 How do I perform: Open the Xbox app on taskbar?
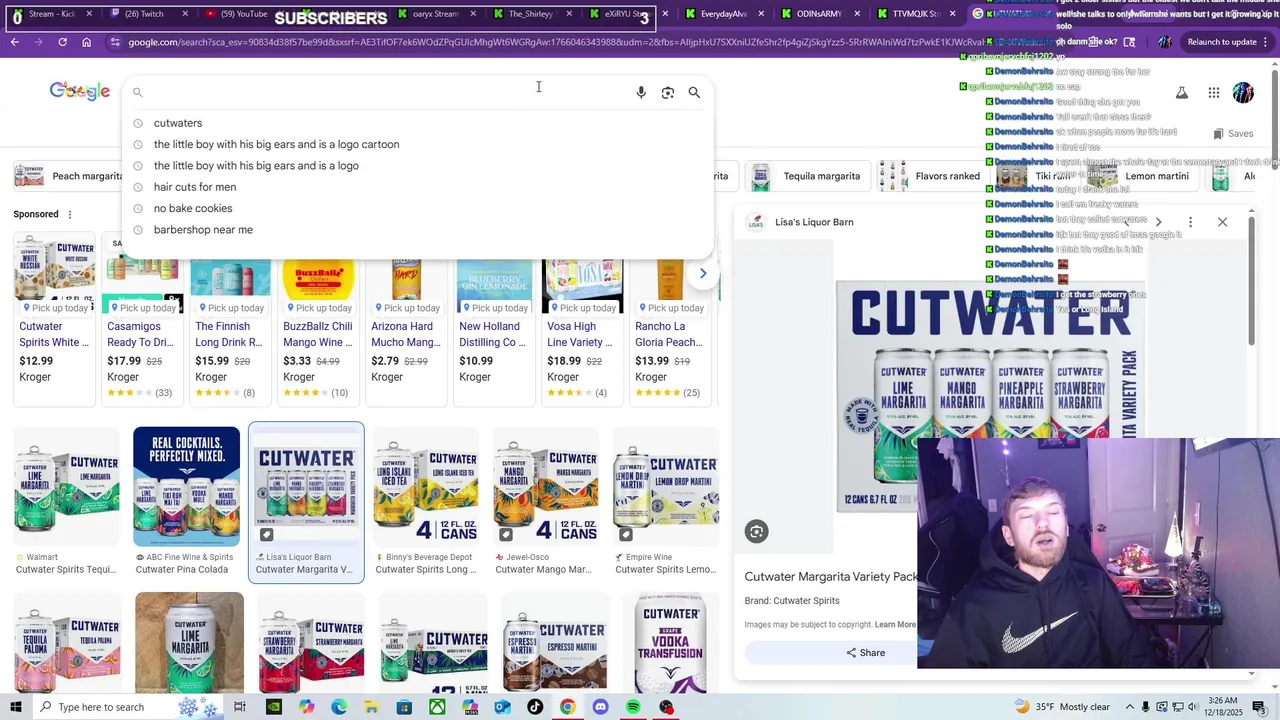click(x=437, y=707)
